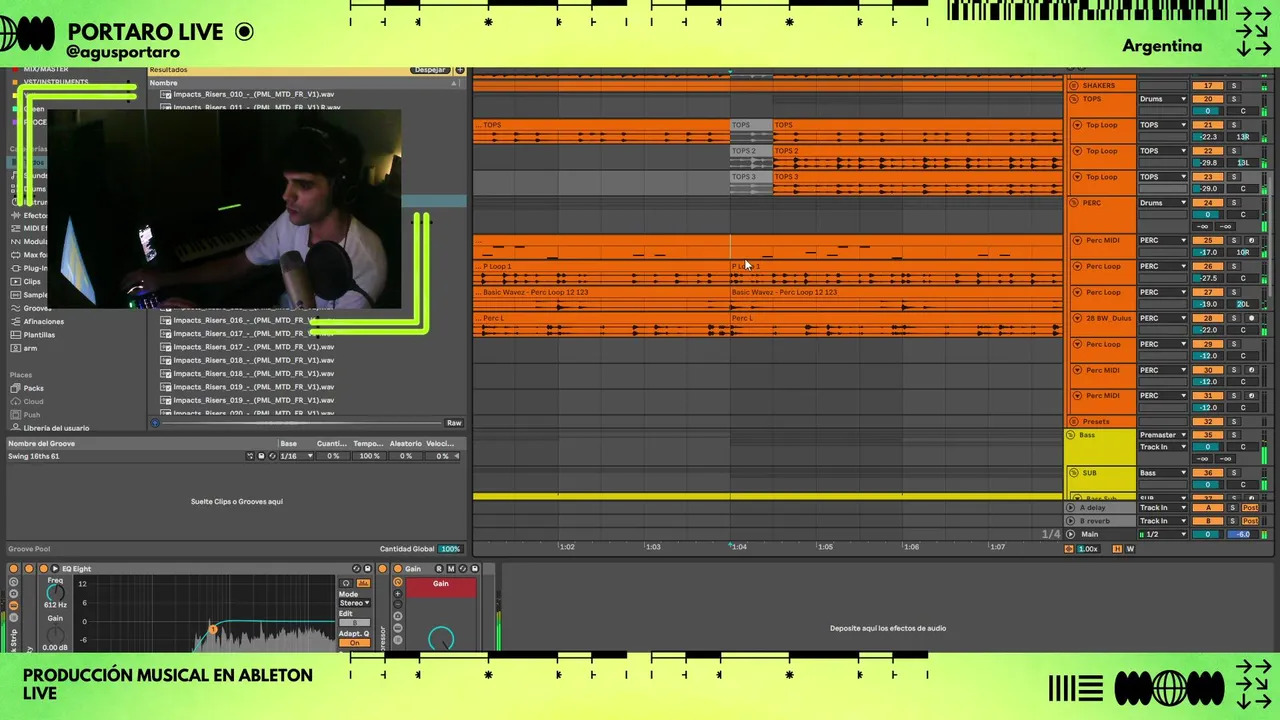Open Plantillas category in browser
1280x720 pixels.
39,334
